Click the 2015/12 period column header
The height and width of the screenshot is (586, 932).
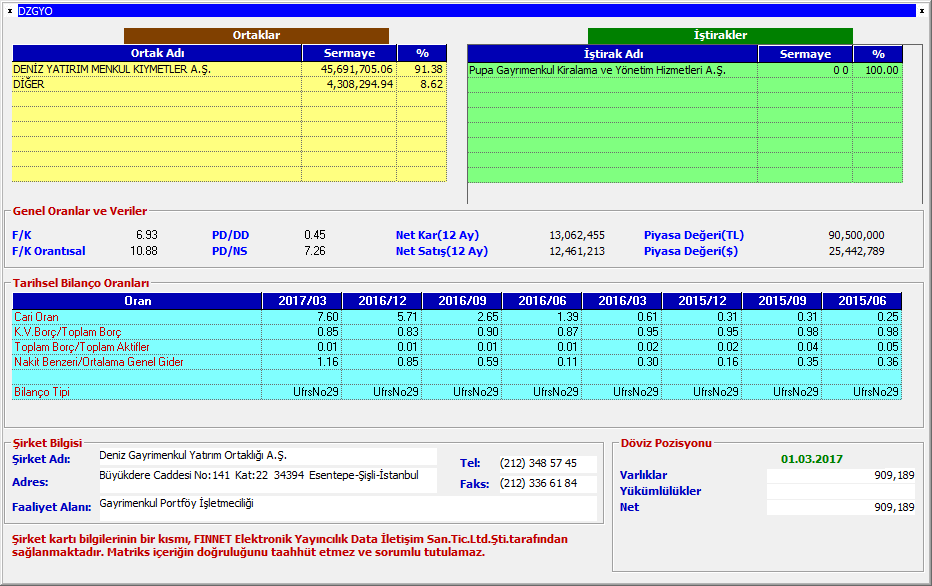(x=702, y=301)
